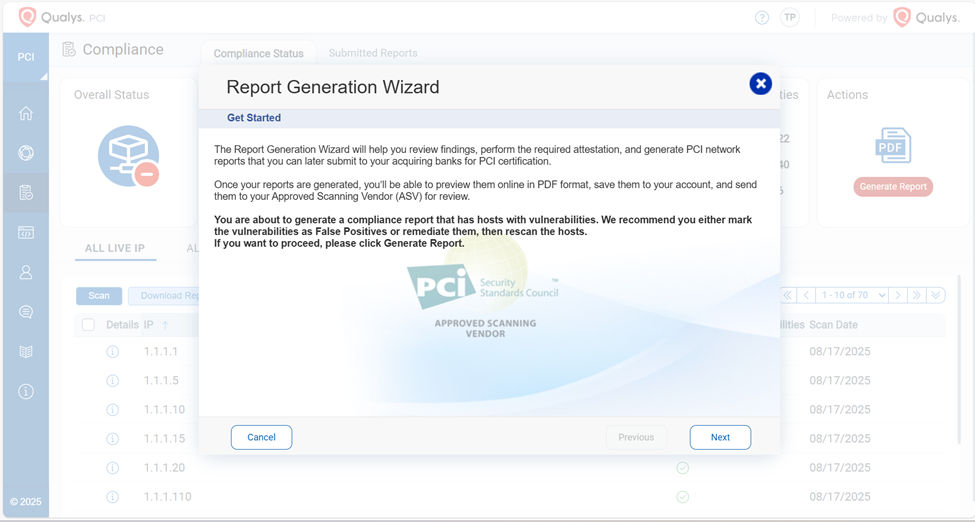Click IP address 1.1.1.5
The image size is (975, 522).
(161, 380)
